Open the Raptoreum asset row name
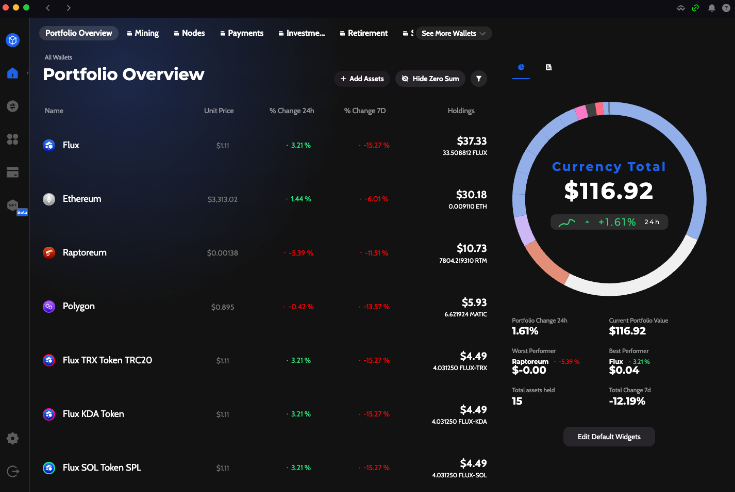This screenshot has height=492, width=735. coord(84,253)
